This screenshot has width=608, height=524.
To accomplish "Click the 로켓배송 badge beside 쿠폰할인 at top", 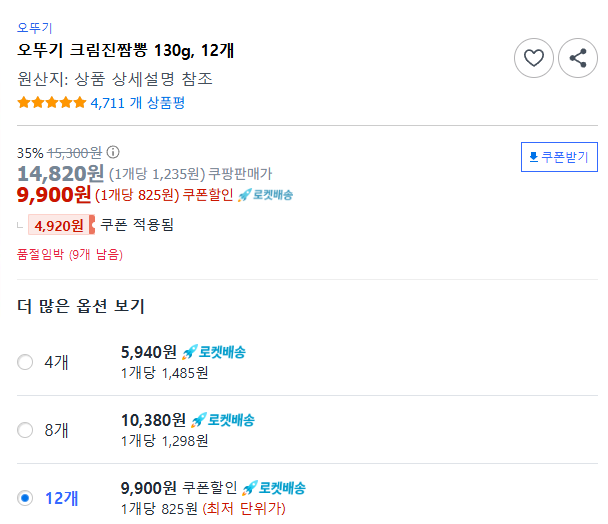I will coord(265,194).
